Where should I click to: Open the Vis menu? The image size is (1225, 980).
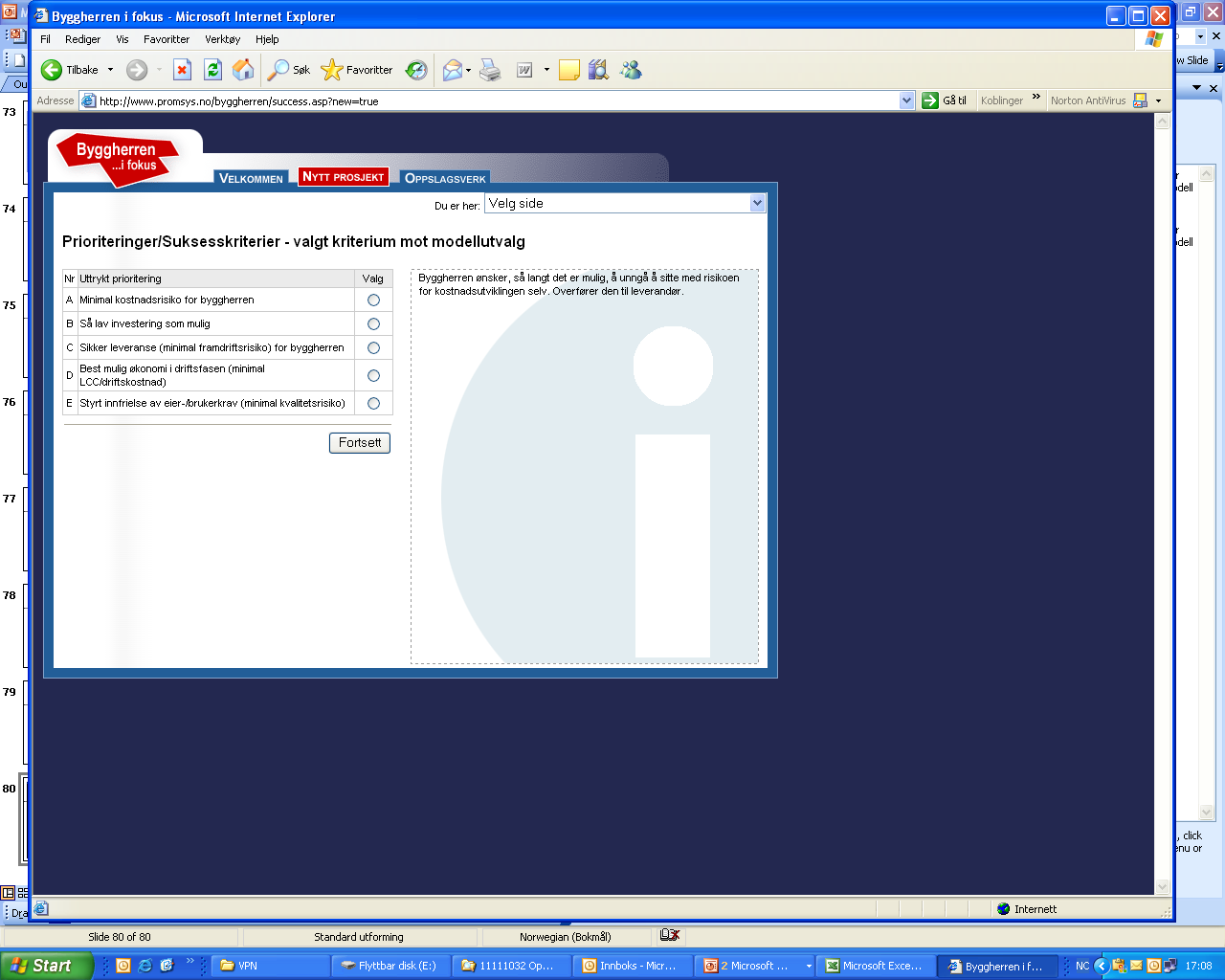122,39
